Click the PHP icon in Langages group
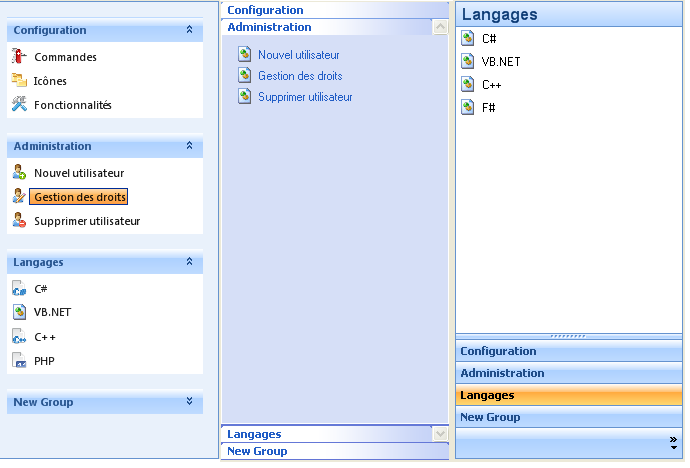Image resolution: width=690 pixels, height=468 pixels. (18, 360)
